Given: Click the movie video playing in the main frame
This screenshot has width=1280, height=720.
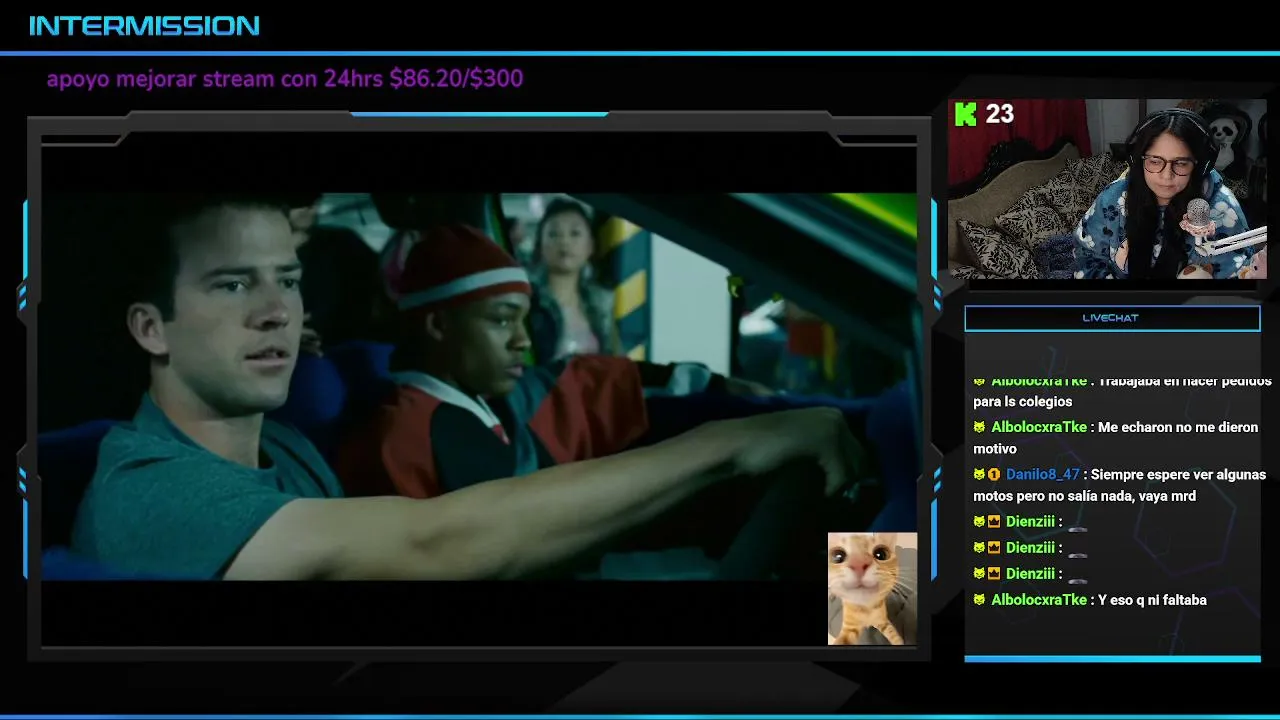Looking at the screenshot, I should pyautogui.click(x=478, y=387).
